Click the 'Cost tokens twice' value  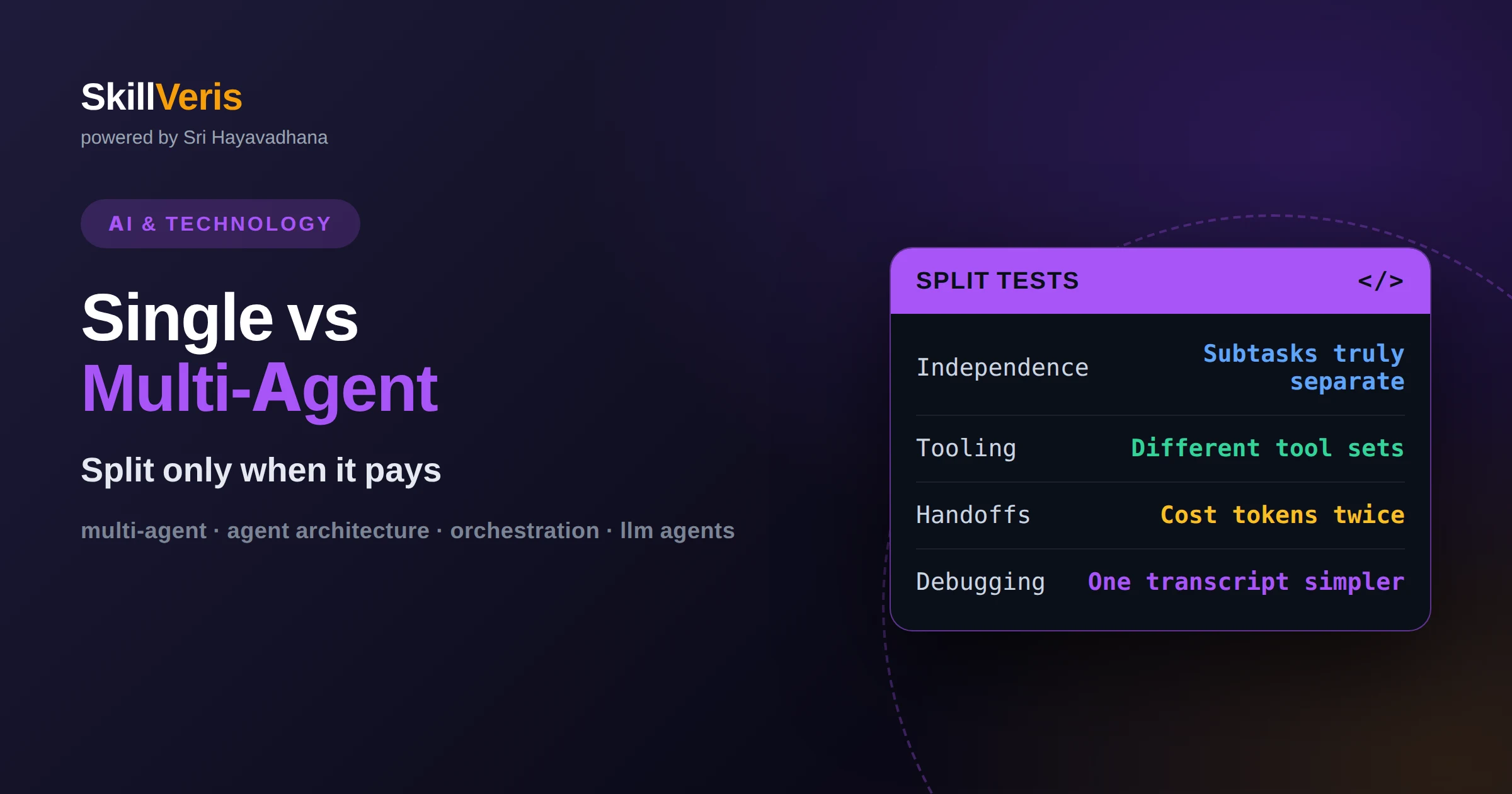(1283, 515)
